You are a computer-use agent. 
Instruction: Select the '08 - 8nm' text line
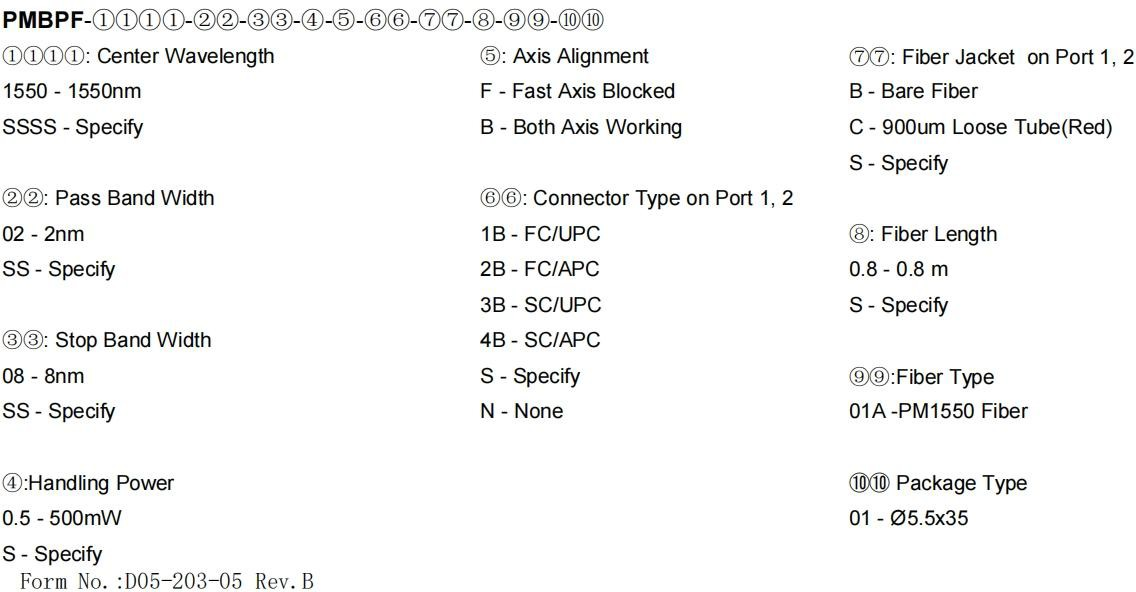44,376
